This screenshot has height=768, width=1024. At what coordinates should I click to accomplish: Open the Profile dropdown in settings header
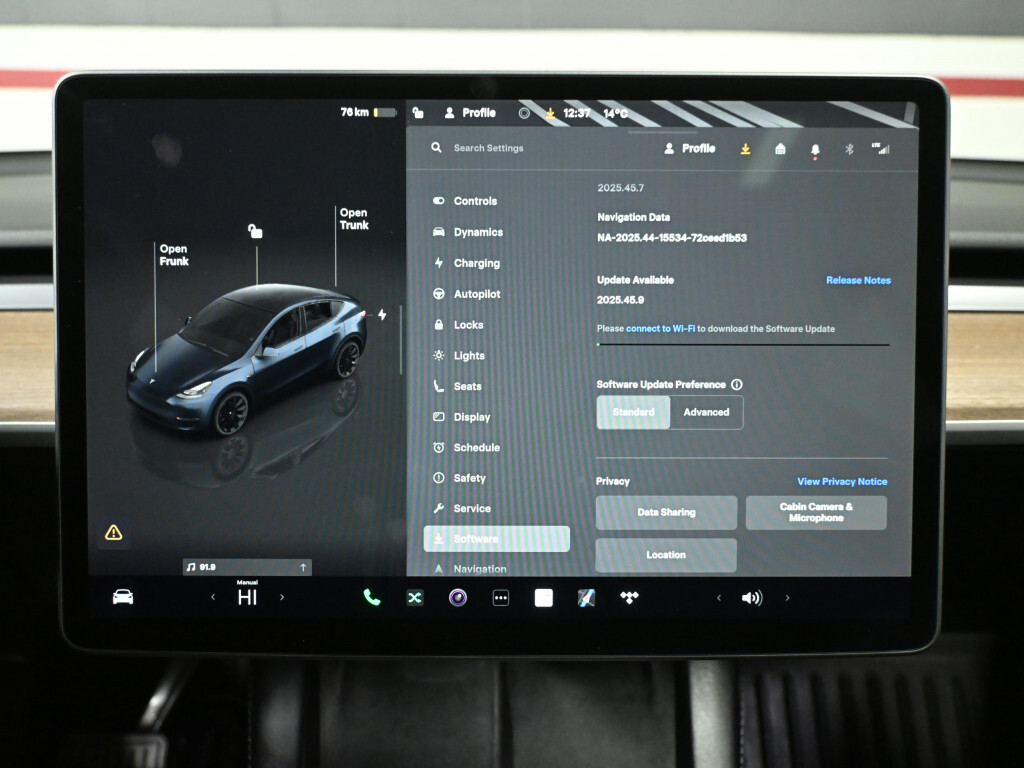tap(689, 148)
